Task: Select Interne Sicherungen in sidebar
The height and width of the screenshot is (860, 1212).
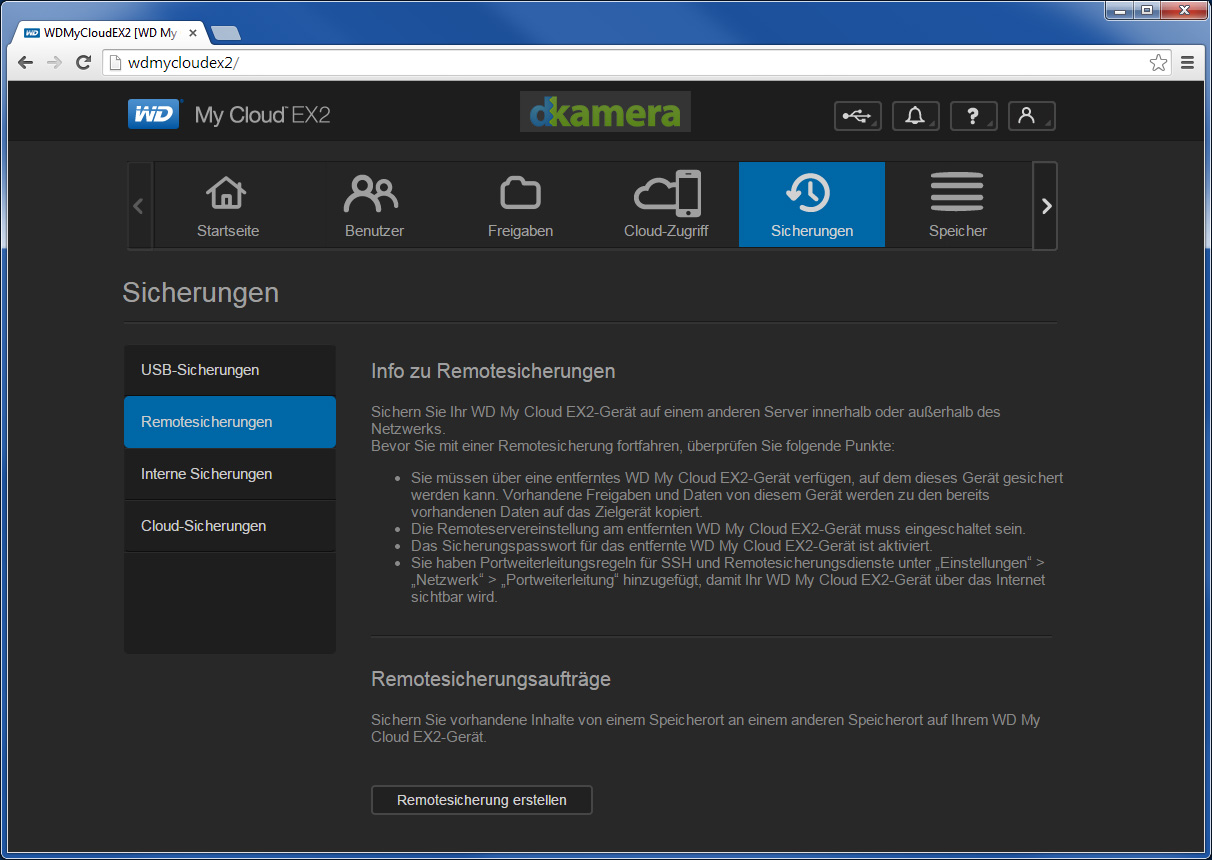Action: tap(230, 474)
